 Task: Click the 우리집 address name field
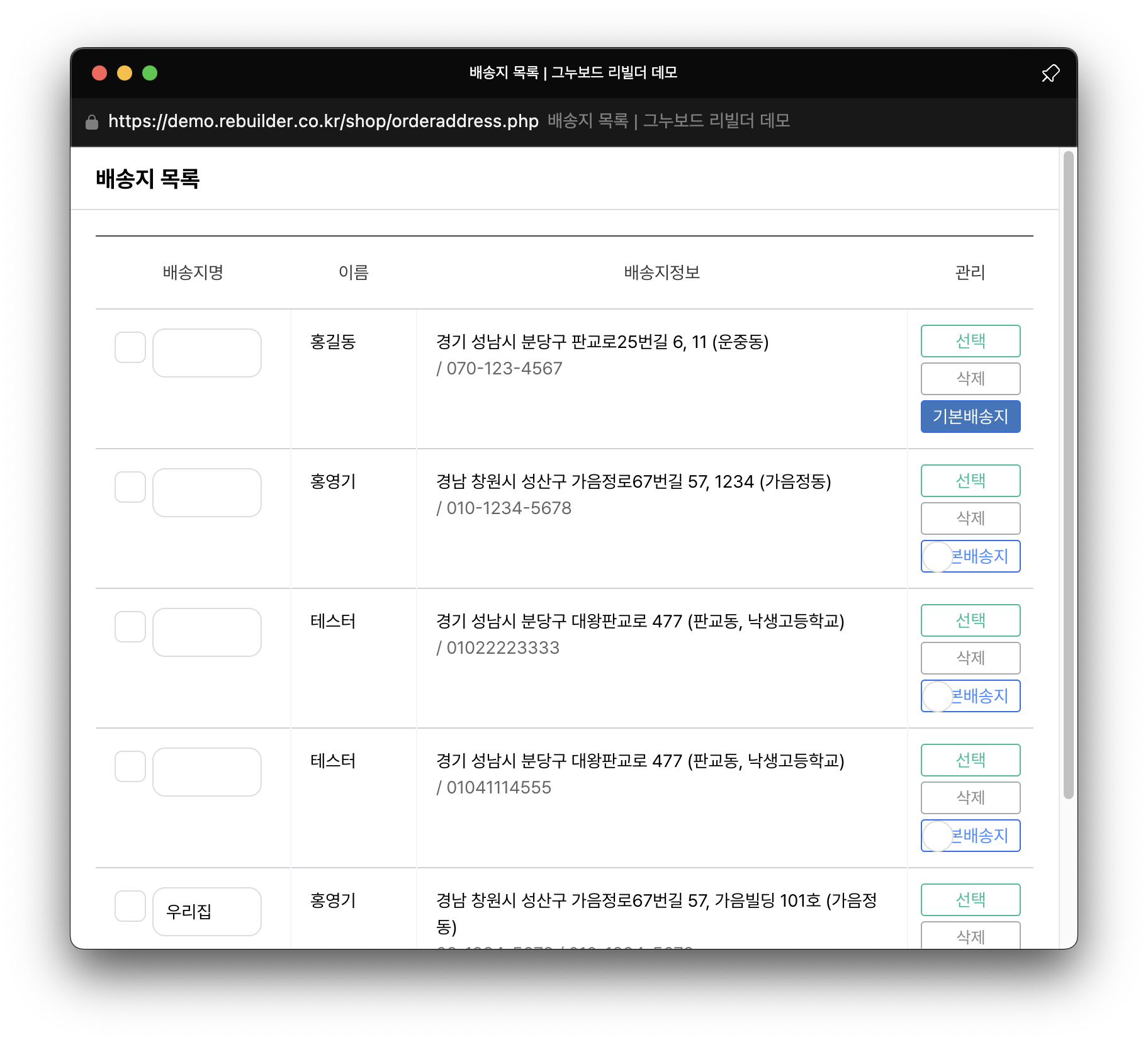[207, 912]
